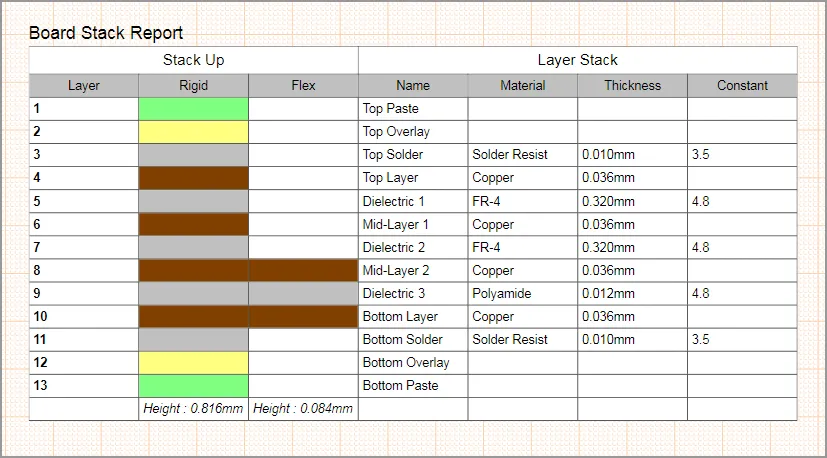Image resolution: width=827 pixels, height=458 pixels.
Task: Select "Copper" material in Top Layer row
Action: click(x=523, y=178)
